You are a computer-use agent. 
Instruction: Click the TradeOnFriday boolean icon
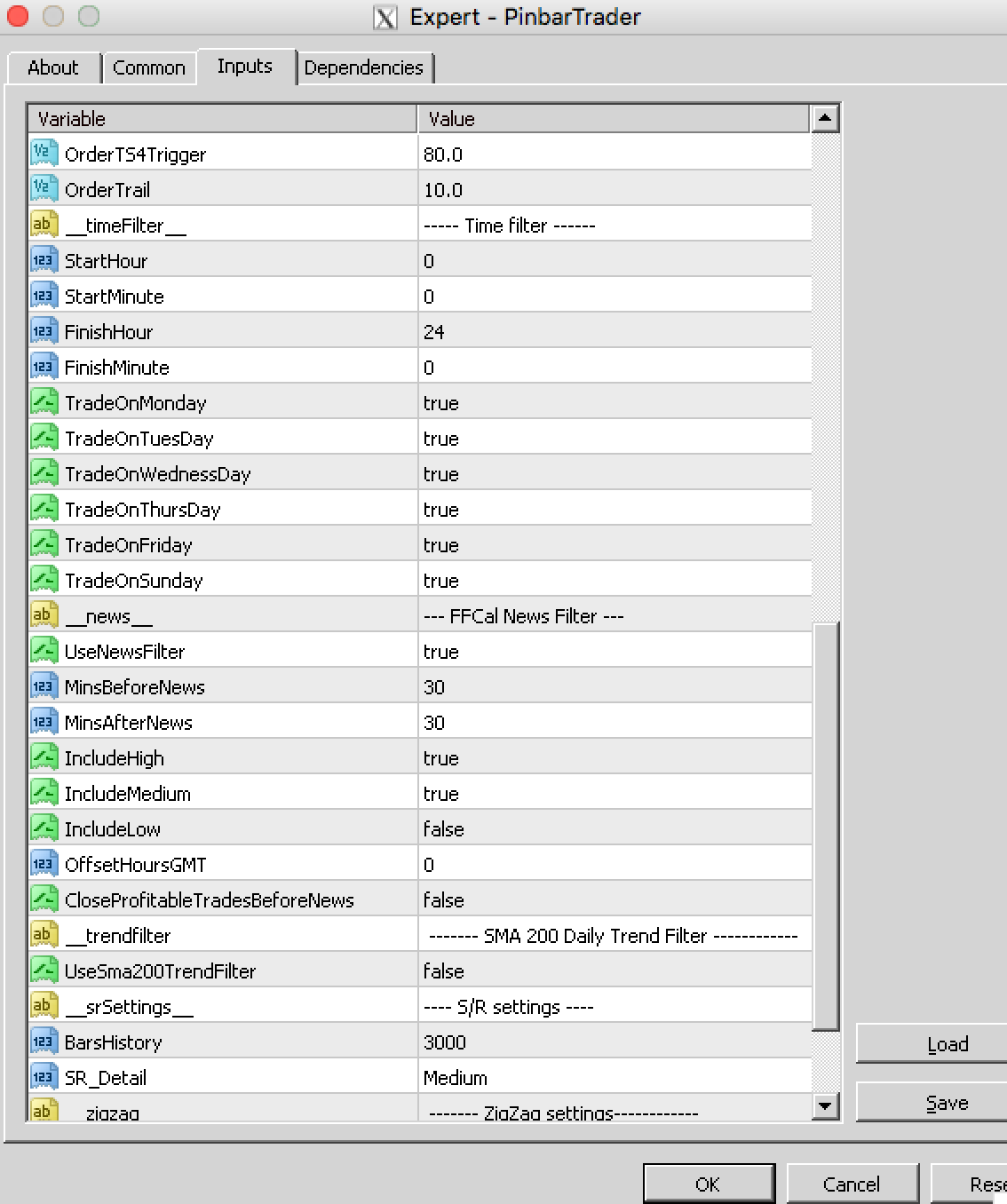point(44,543)
